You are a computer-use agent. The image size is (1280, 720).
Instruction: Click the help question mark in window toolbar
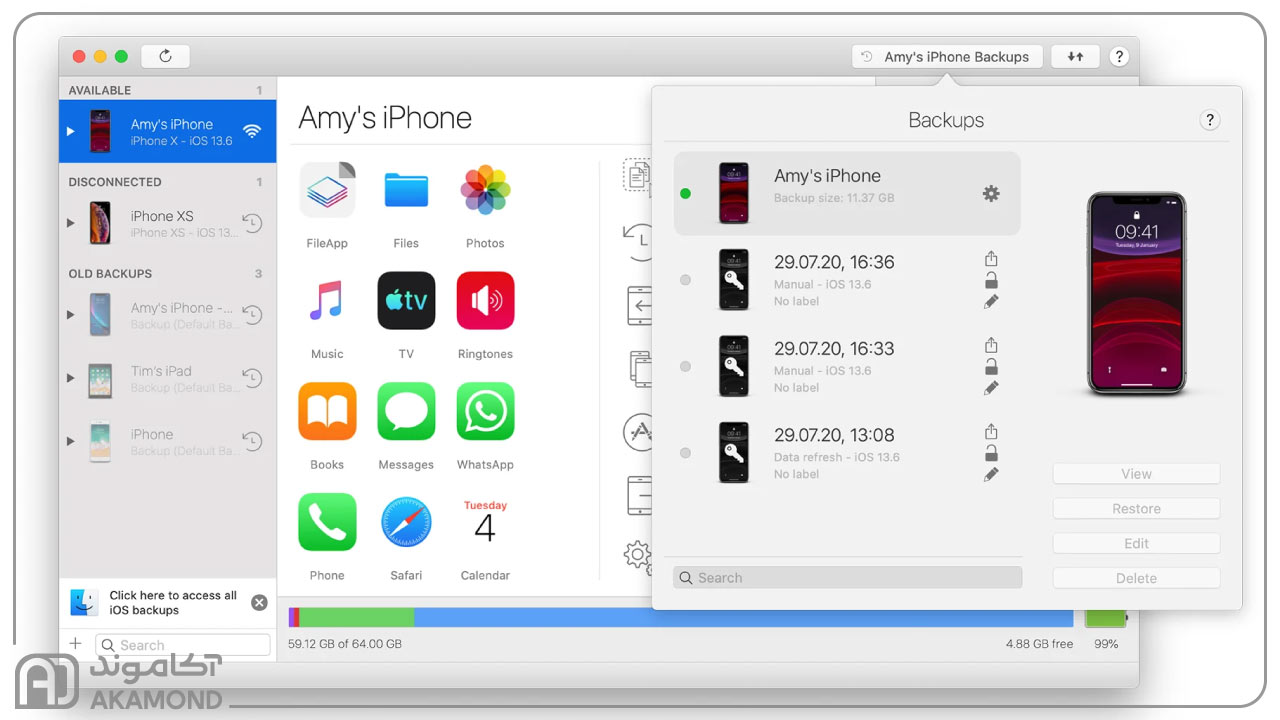pyautogui.click(x=1119, y=57)
